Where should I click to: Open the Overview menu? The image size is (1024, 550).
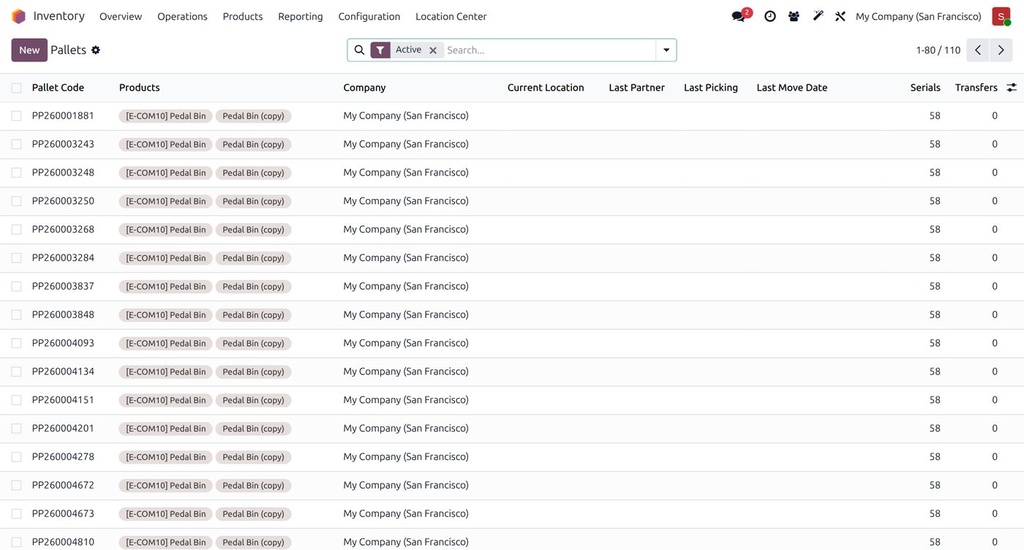point(120,16)
